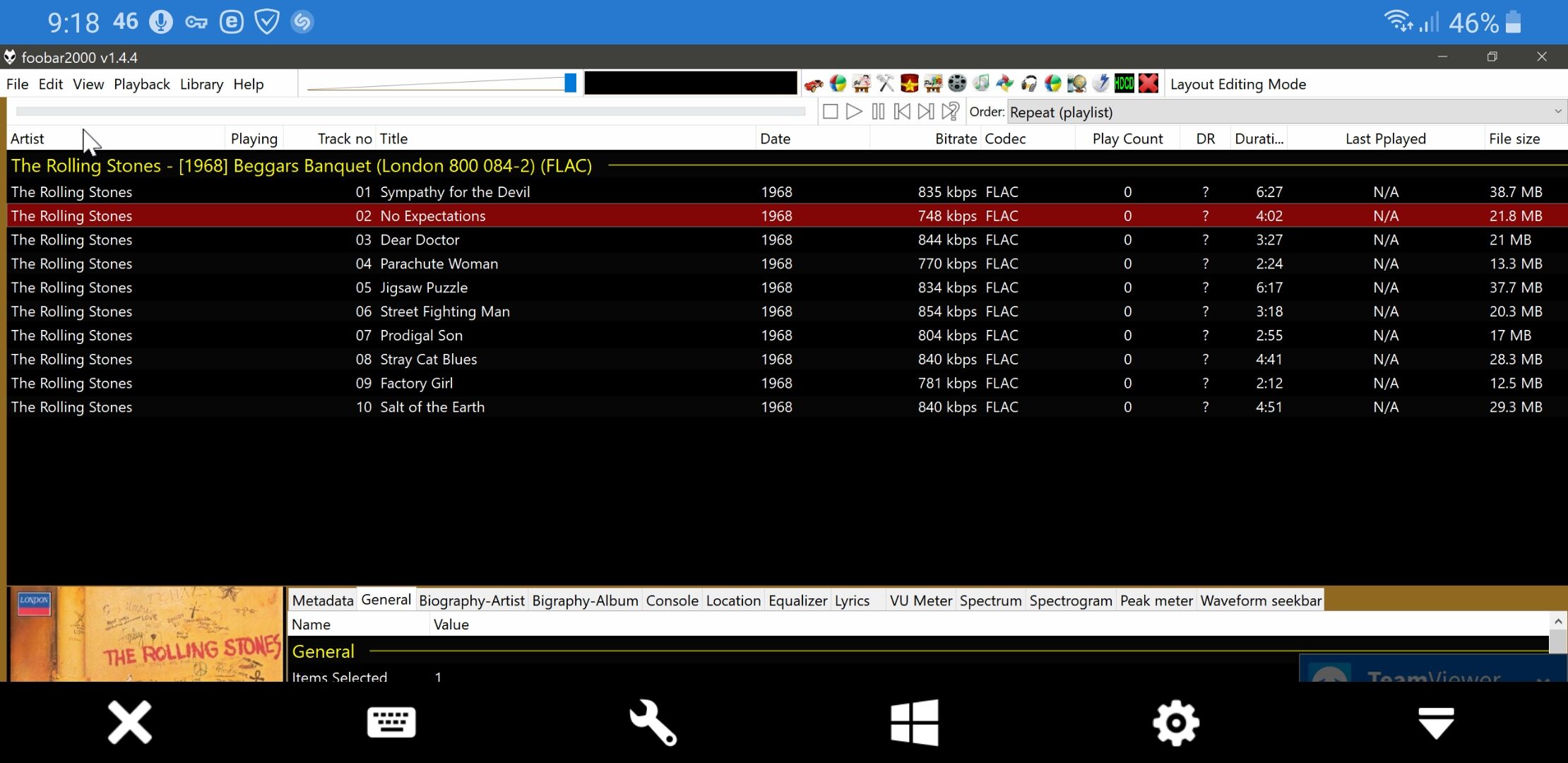Open the File menu
The image size is (1568, 763).
(18, 84)
